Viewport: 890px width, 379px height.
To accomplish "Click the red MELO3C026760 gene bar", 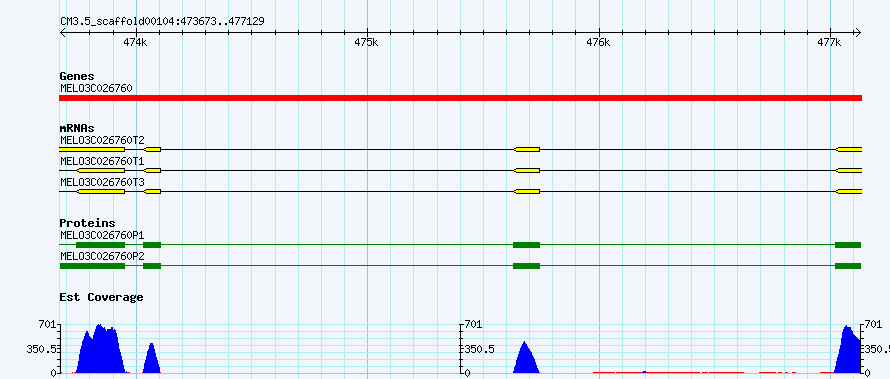I will coord(460,98).
